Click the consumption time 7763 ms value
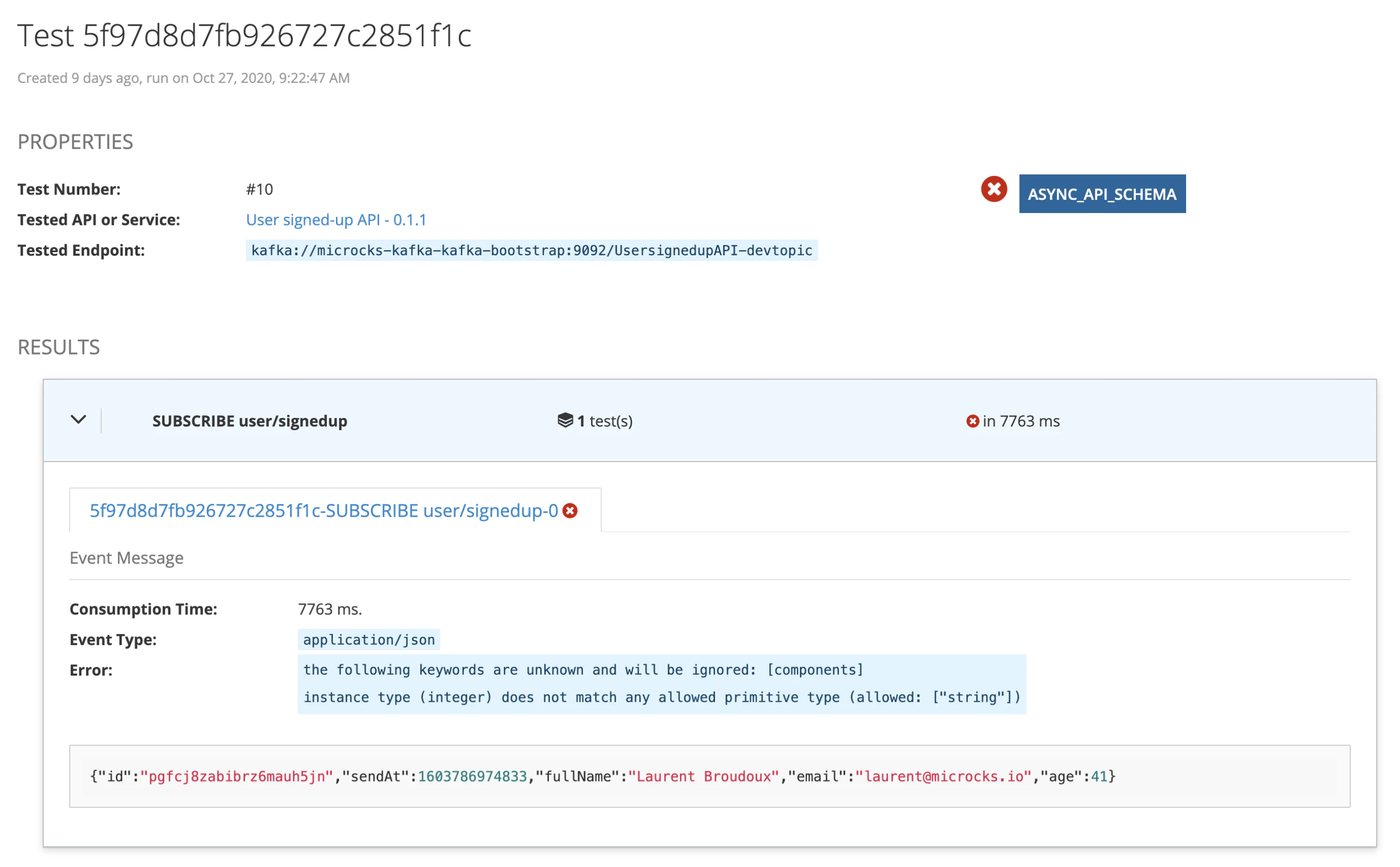This screenshot has height=867, width=1400. pos(329,609)
